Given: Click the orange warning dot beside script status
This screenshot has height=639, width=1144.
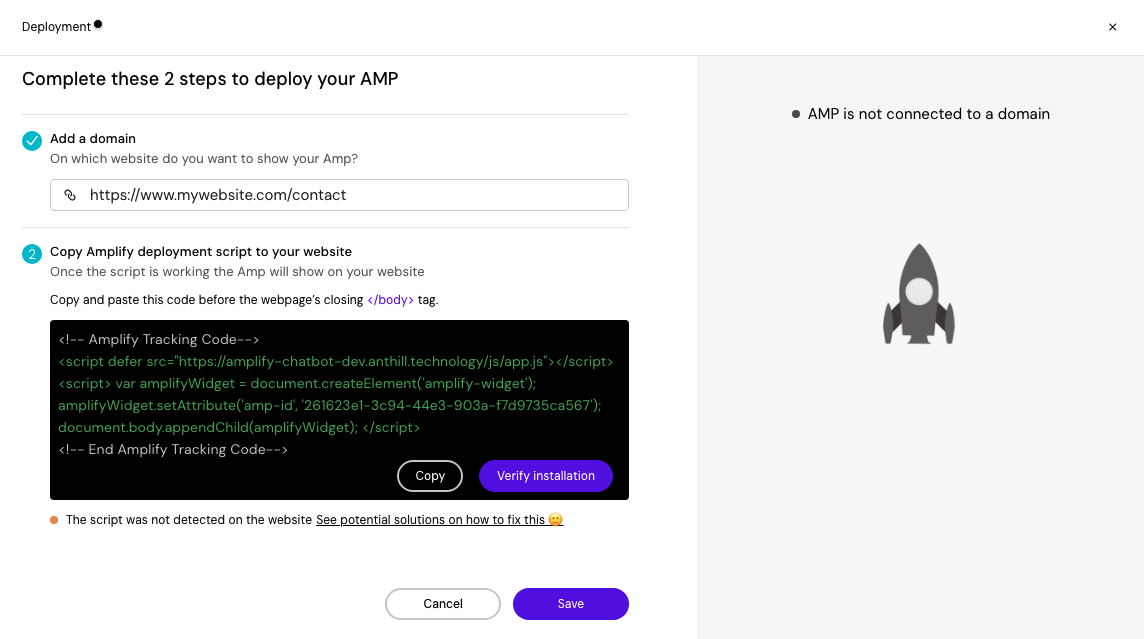Looking at the screenshot, I should pos(54,520).
